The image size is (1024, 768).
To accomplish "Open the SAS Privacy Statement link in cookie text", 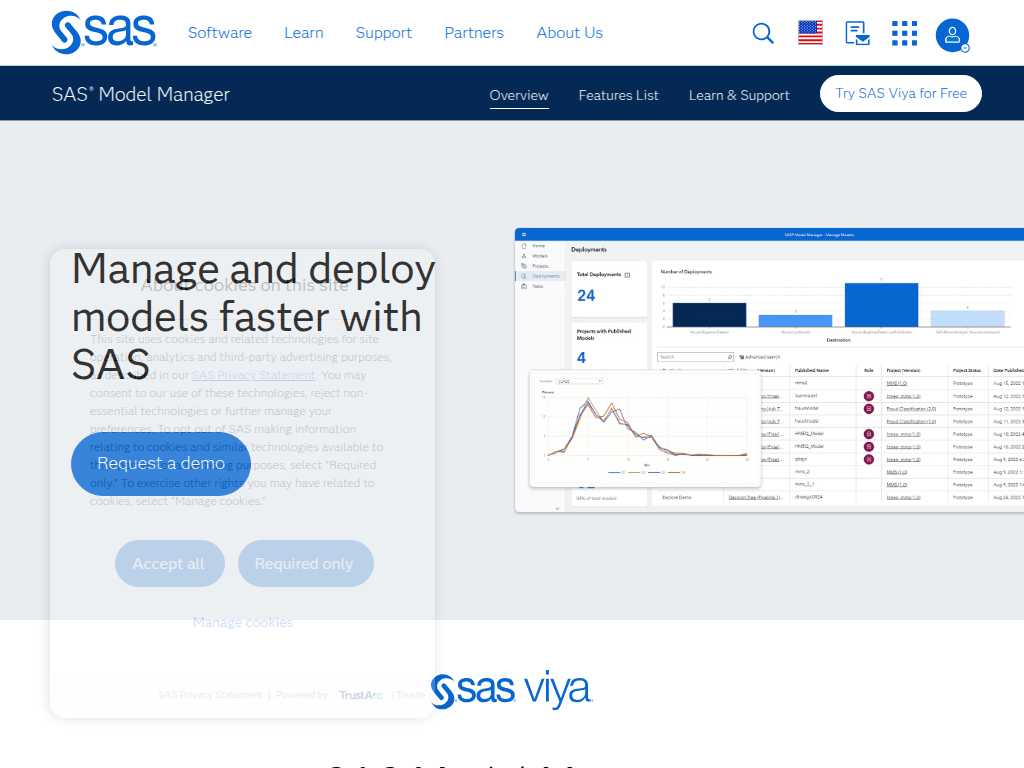I will (253, 375).
